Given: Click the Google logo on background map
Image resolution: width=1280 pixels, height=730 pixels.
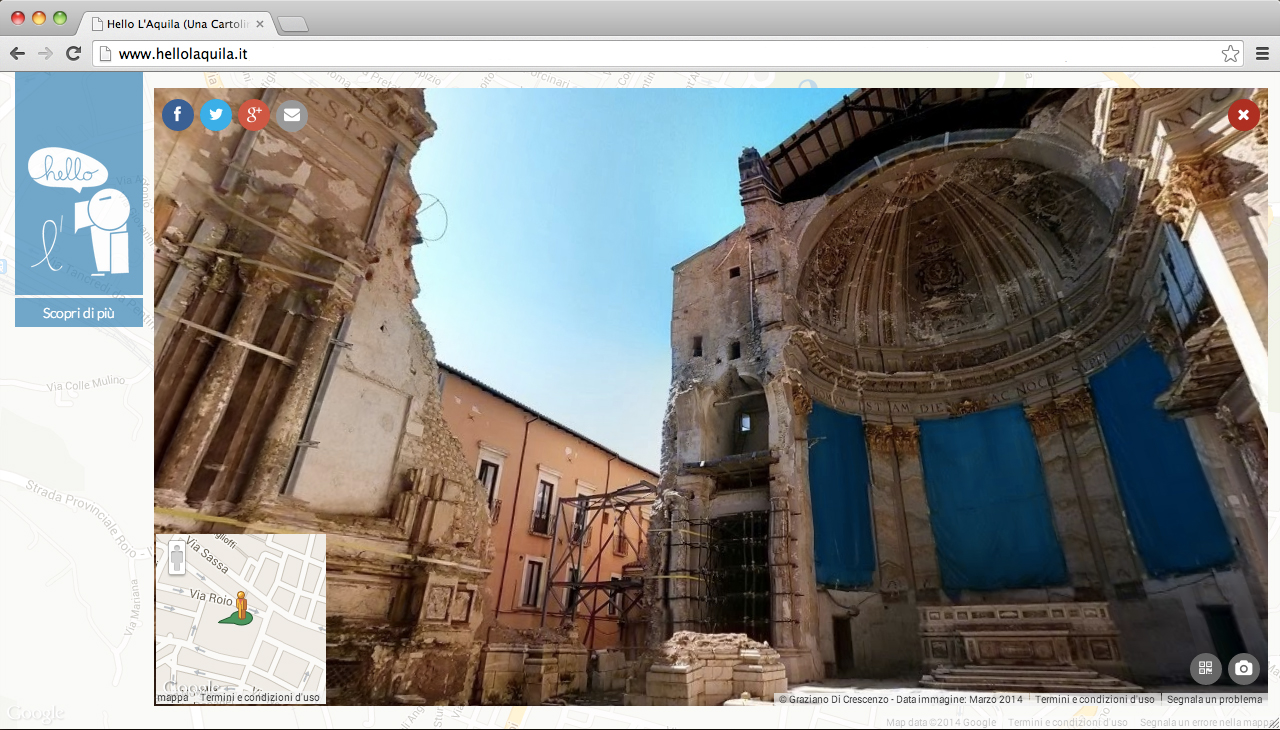Looking at the screenshot, I should (x=36, y=713).
